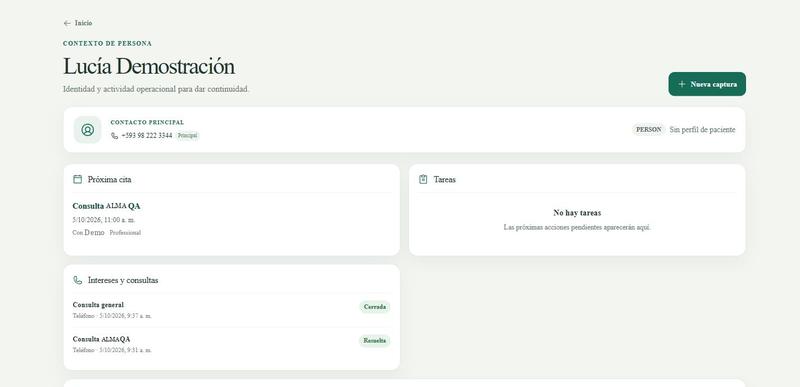
Task: Click the Lucía Demostración title
Action: pos(149,66)
